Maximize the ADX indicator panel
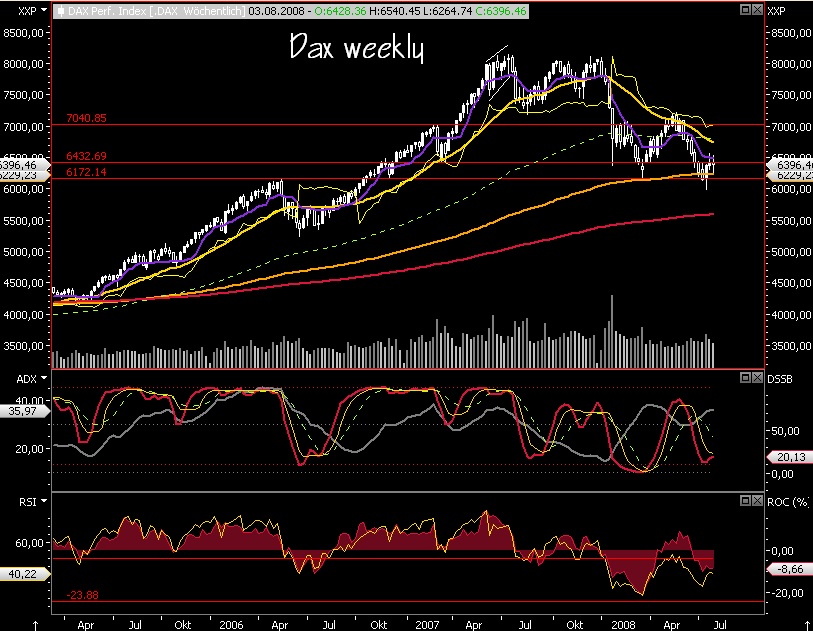The width and height of the screenshot is (813, 631). point(745,377)
